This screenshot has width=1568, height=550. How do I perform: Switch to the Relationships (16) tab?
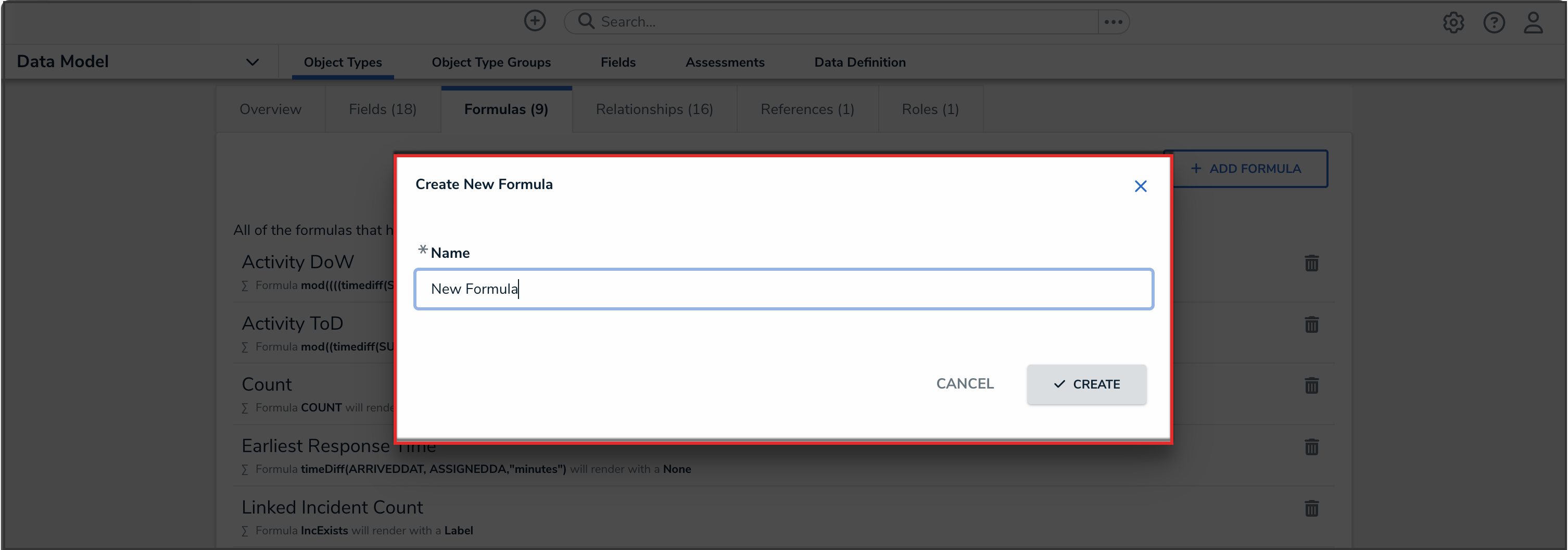click(x=654, y=109)
